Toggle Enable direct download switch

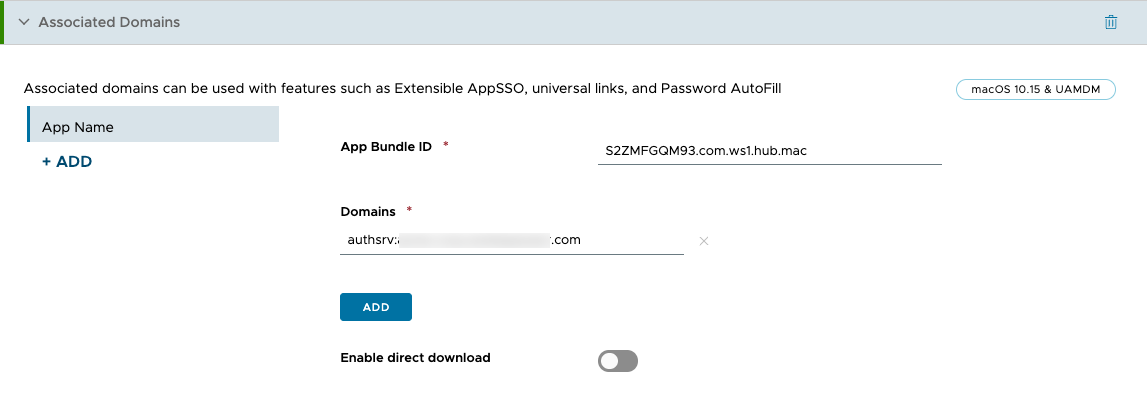pos(617,361)
